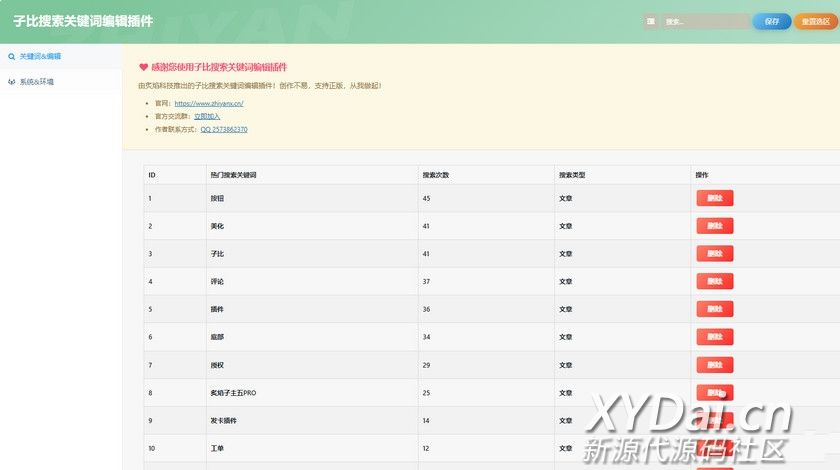
Task: Delete the keyword 底部 in row 6
Action: [x=714, y=337]
